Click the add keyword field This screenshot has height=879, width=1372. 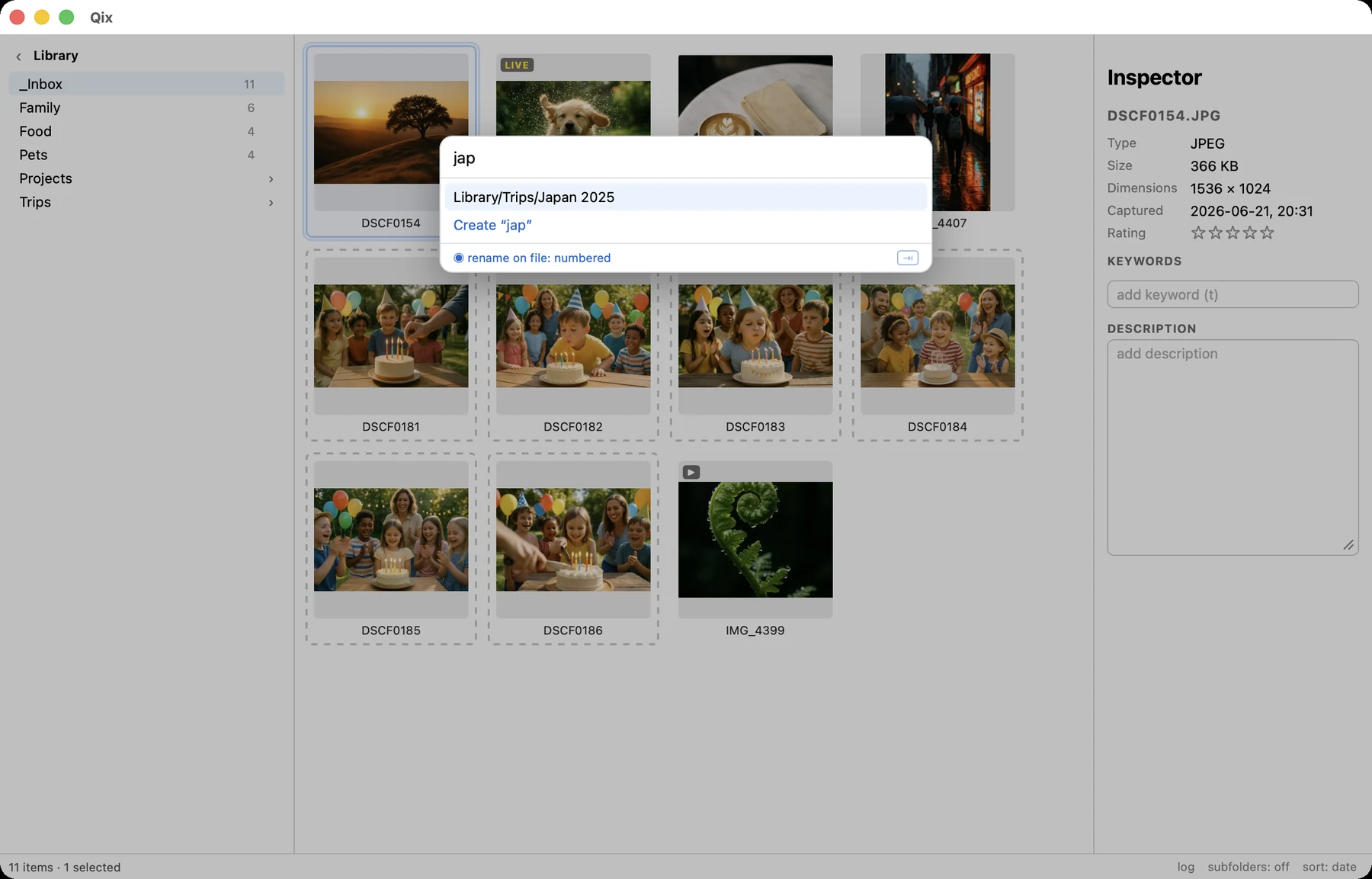(1233, 294)
